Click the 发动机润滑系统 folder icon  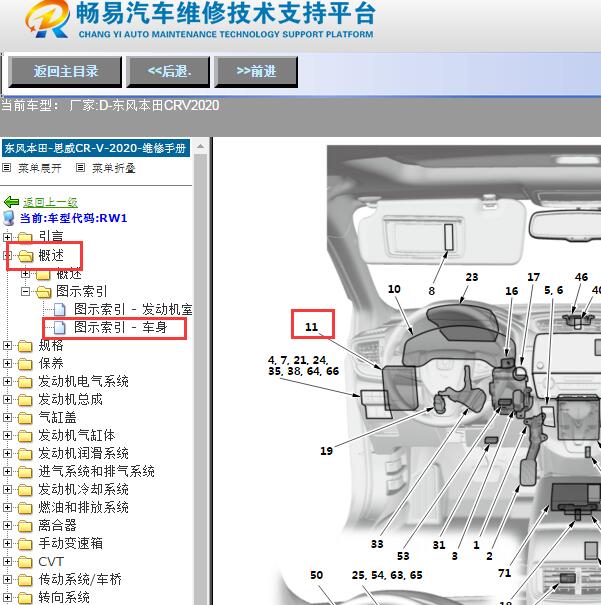(25, 454)
